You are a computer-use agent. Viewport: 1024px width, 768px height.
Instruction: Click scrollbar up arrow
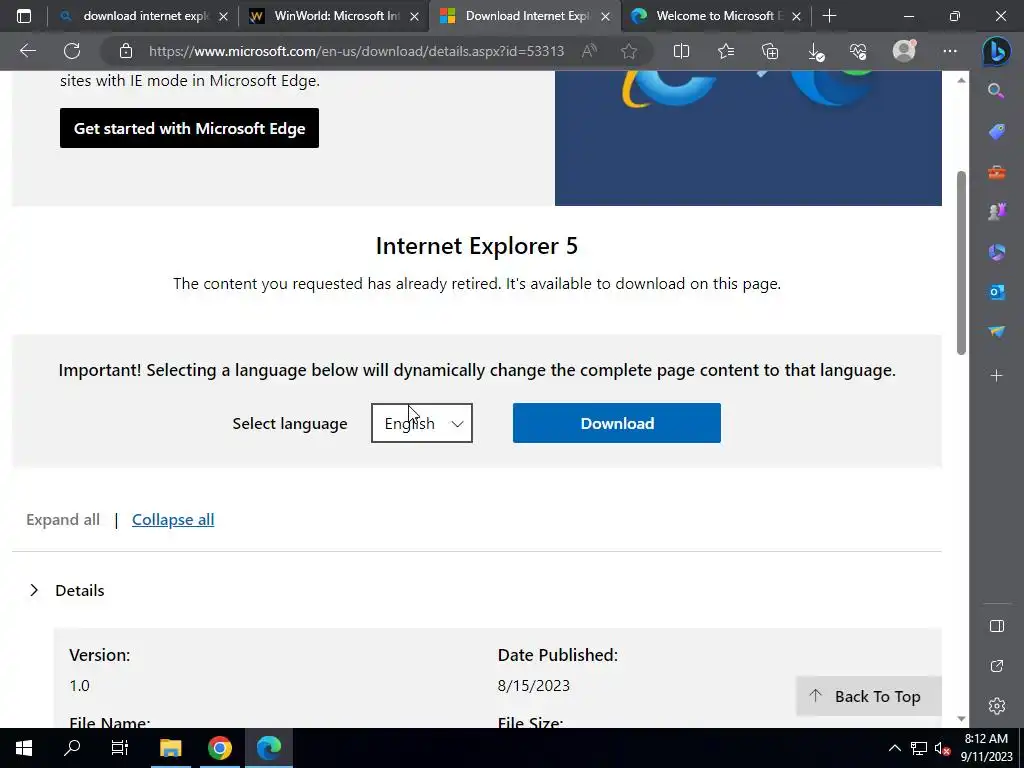(x=961, y=80)
